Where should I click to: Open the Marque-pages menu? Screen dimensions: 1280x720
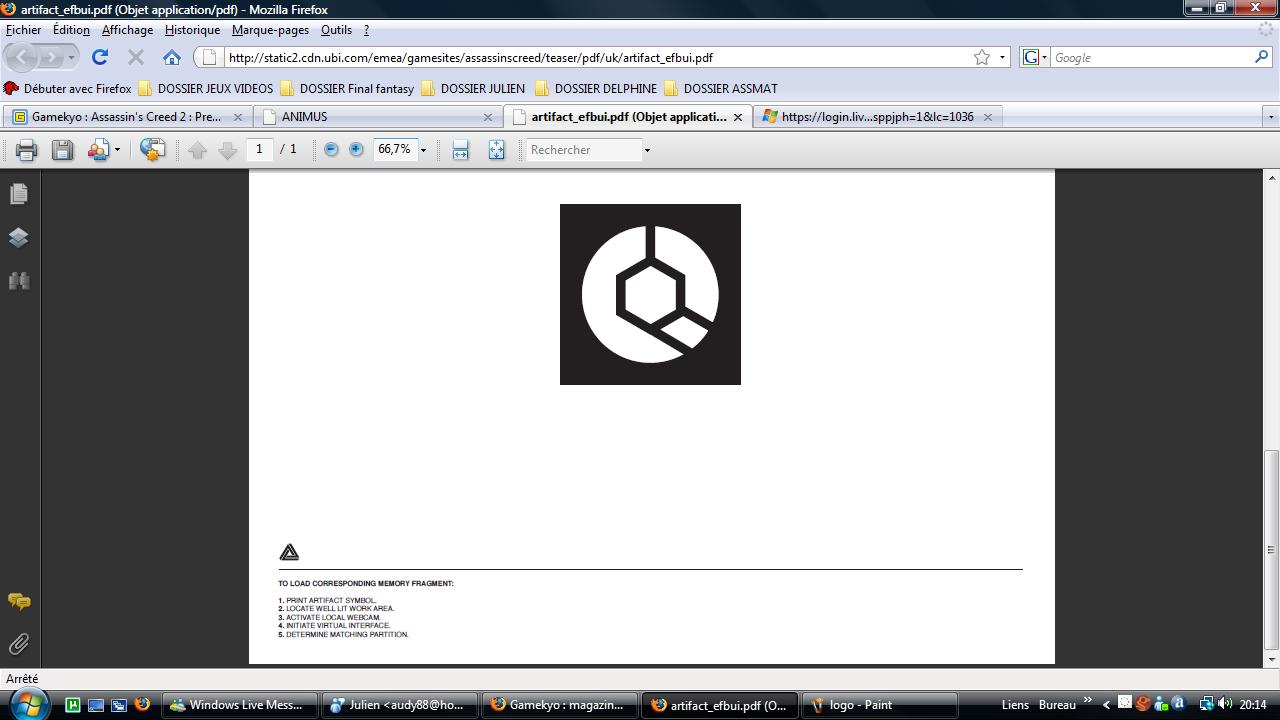(270, 30)
